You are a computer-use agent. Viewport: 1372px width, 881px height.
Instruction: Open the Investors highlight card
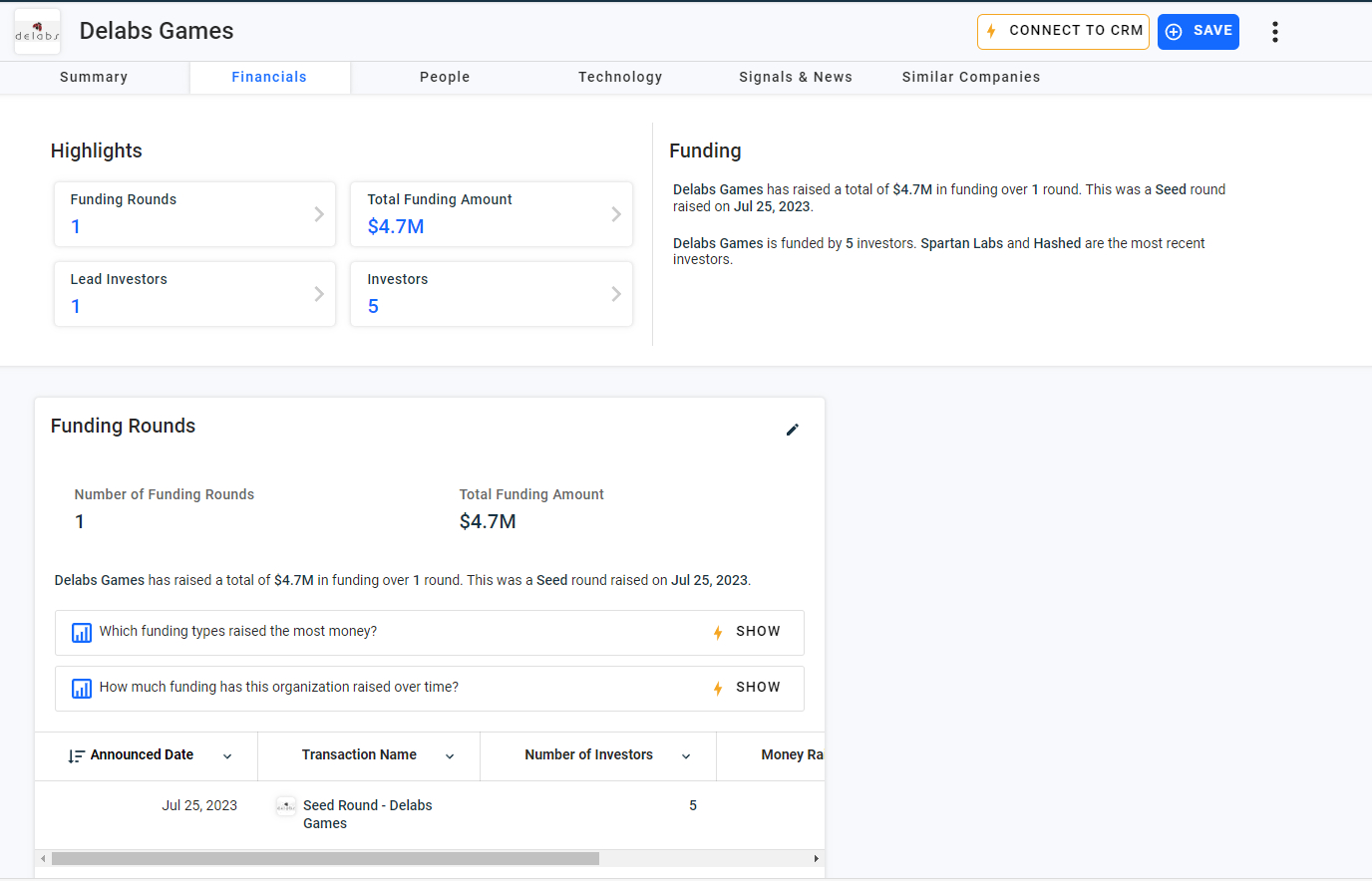492,293
